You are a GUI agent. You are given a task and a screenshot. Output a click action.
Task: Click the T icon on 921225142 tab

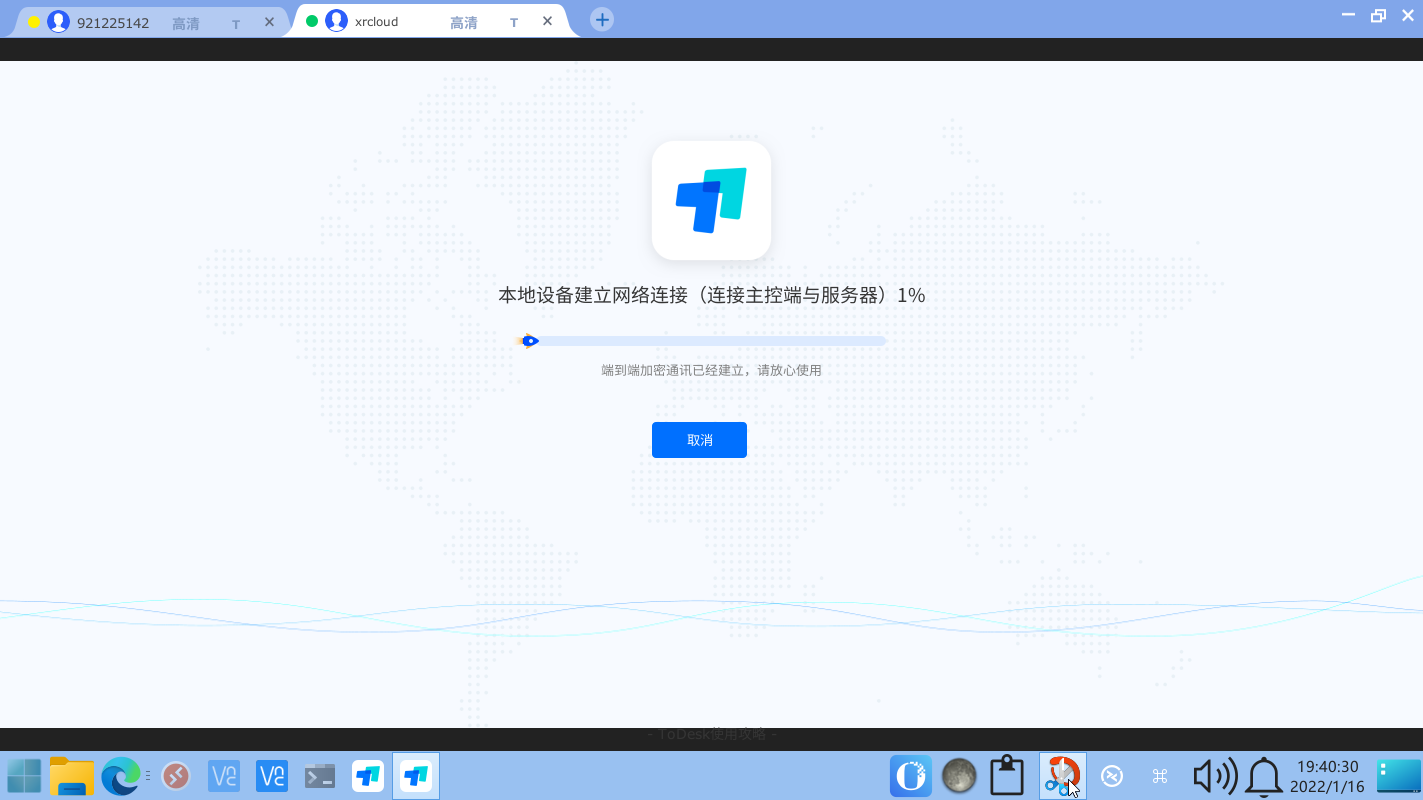[x=236, y=23]
